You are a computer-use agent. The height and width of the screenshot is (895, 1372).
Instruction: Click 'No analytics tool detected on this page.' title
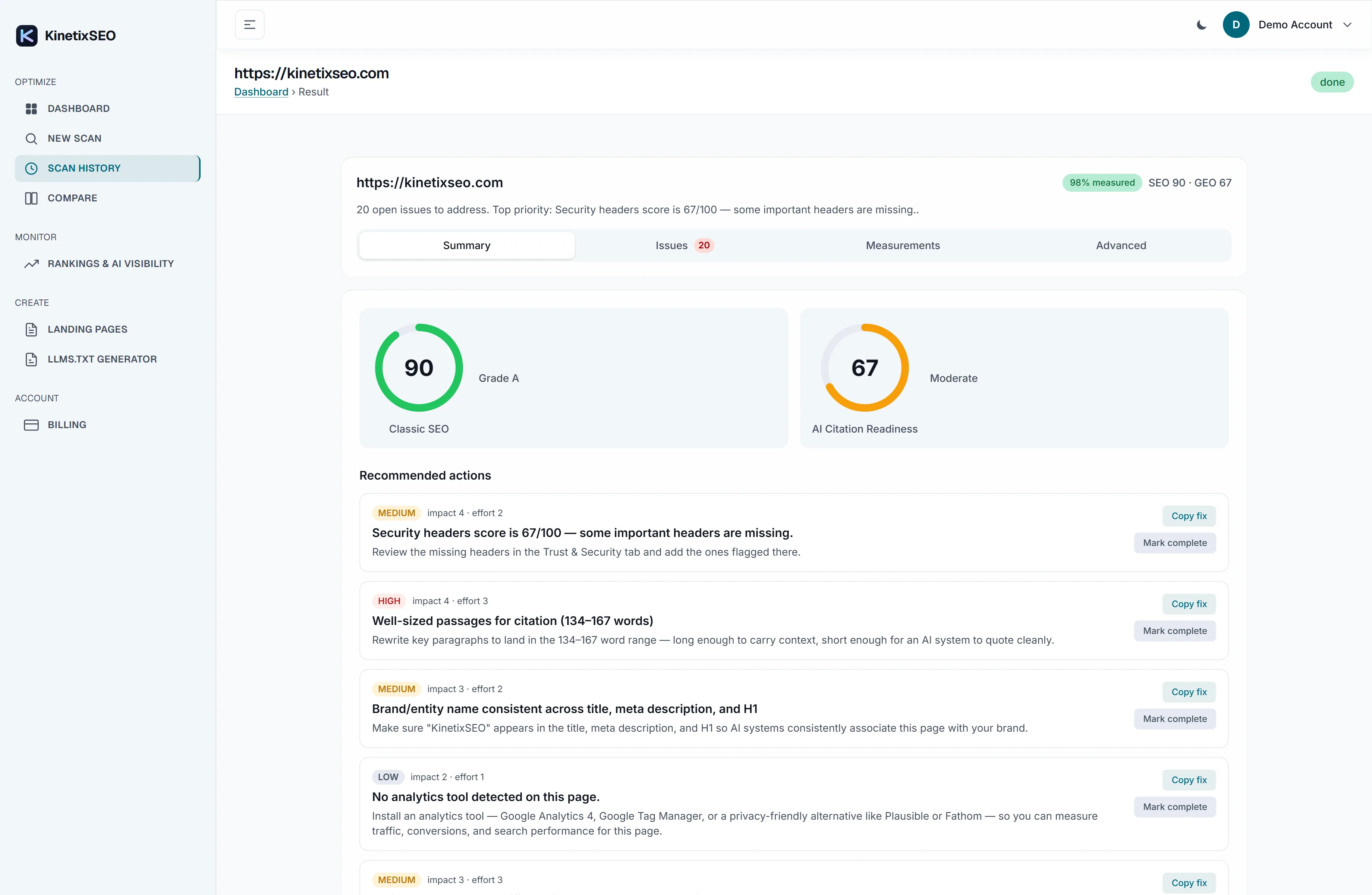tap(485, 797)
